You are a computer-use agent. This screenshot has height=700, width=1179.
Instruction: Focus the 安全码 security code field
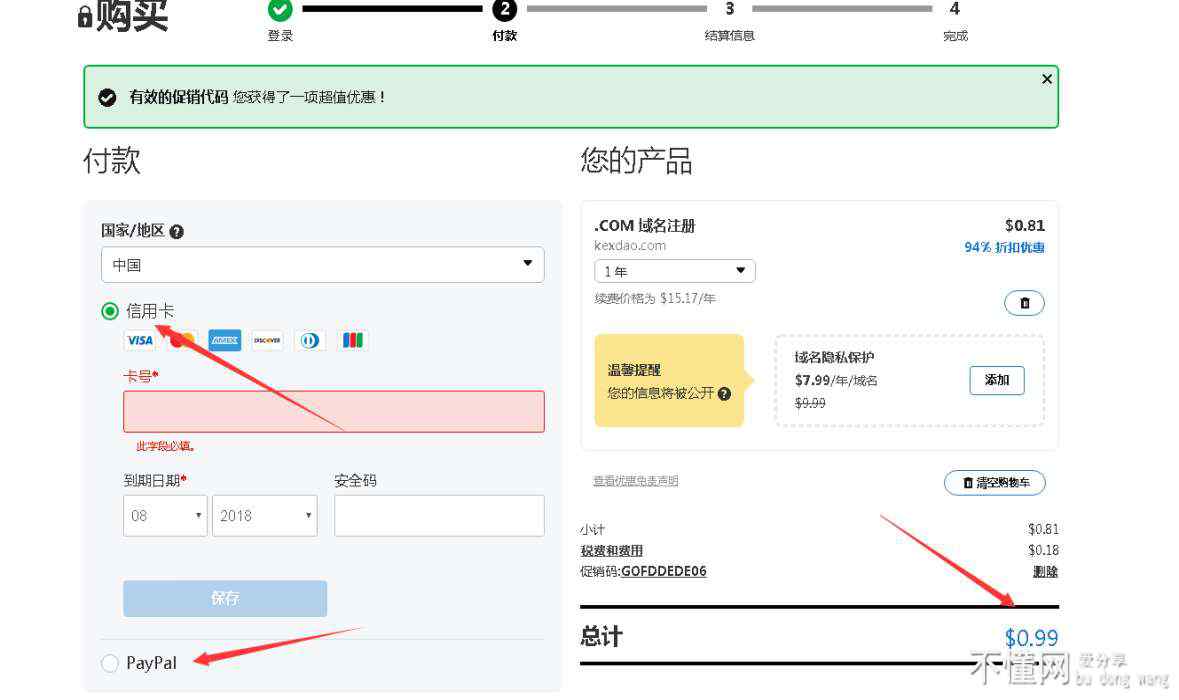439,516
